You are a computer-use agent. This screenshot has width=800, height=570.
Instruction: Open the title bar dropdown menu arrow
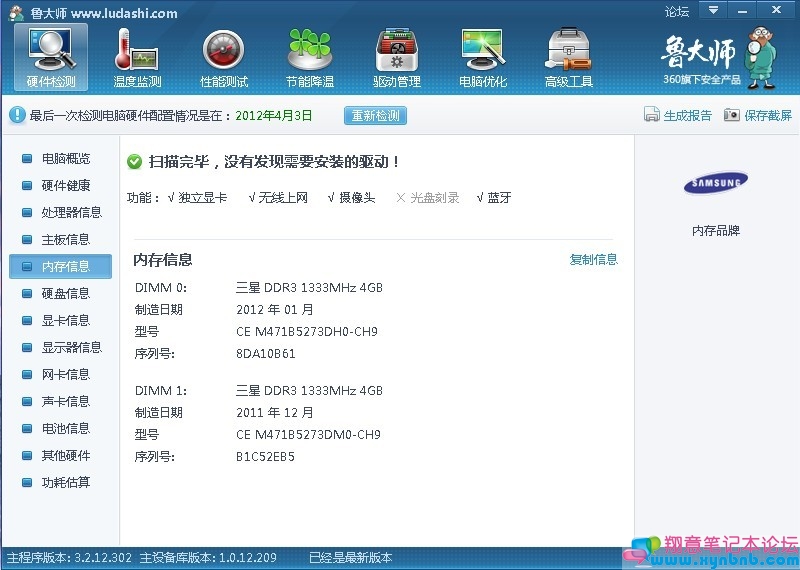tap(713, 10)
